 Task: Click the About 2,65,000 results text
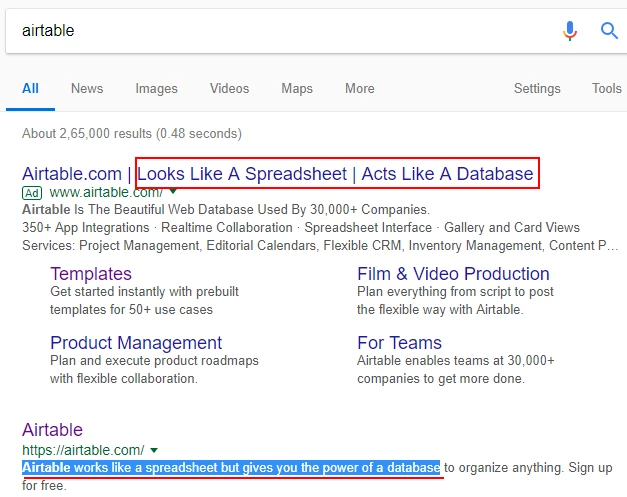pyautogui.click(x=132, y=133)
